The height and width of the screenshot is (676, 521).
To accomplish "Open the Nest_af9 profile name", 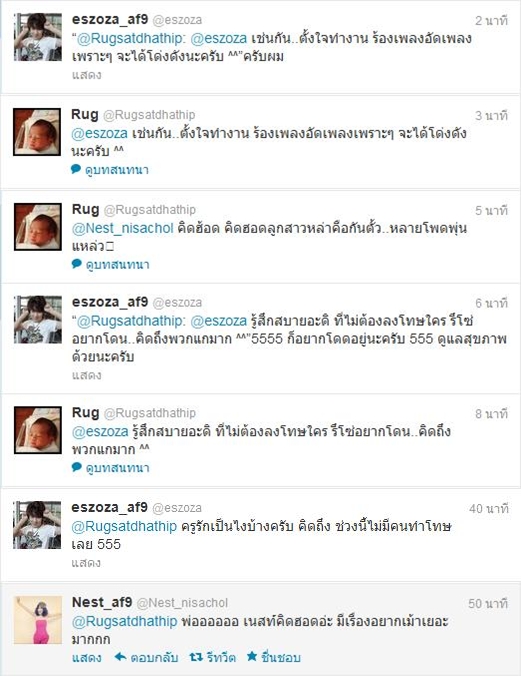I will 102,602.
